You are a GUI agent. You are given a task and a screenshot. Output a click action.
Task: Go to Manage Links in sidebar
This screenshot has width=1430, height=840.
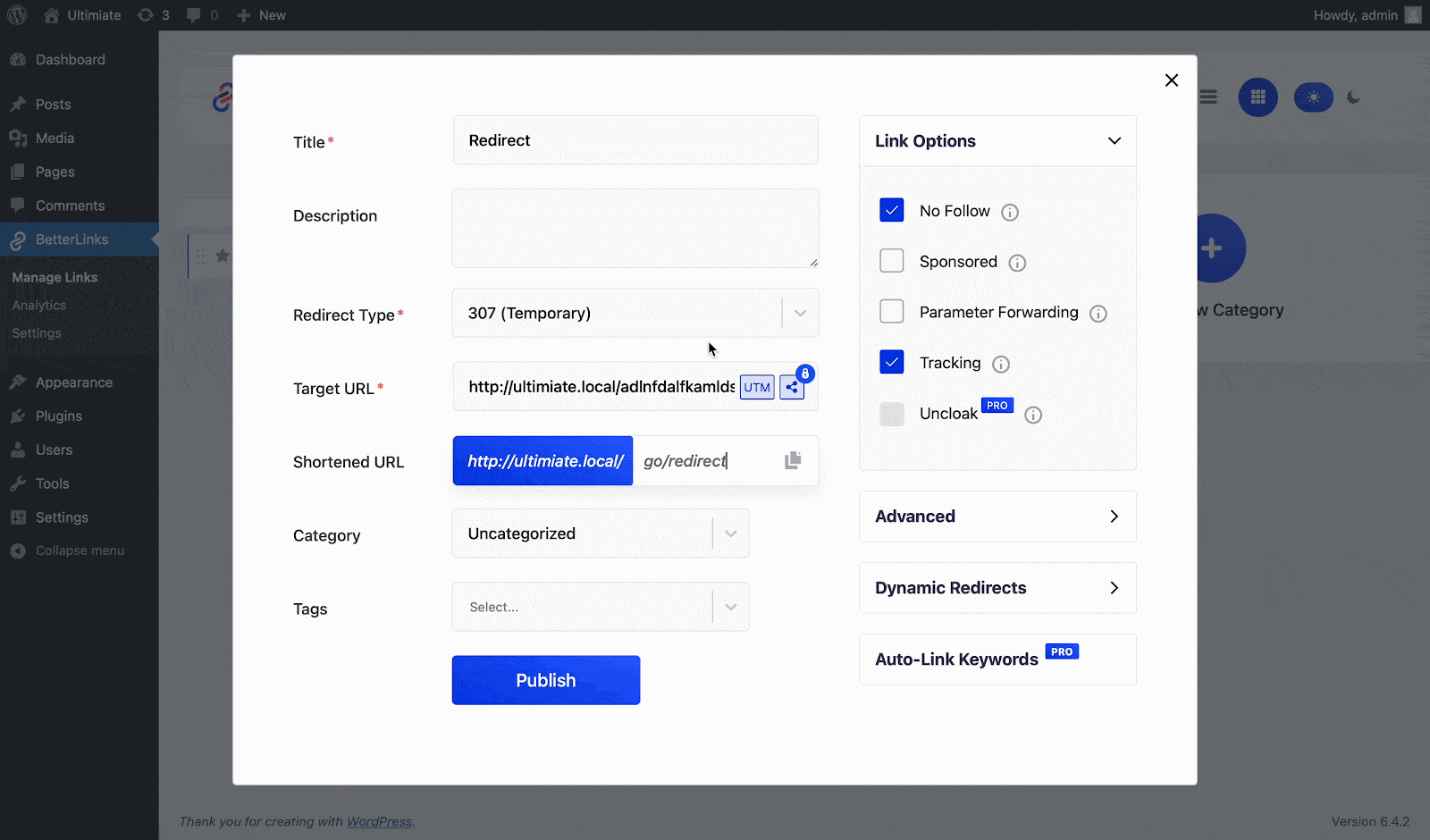(55, 277)
